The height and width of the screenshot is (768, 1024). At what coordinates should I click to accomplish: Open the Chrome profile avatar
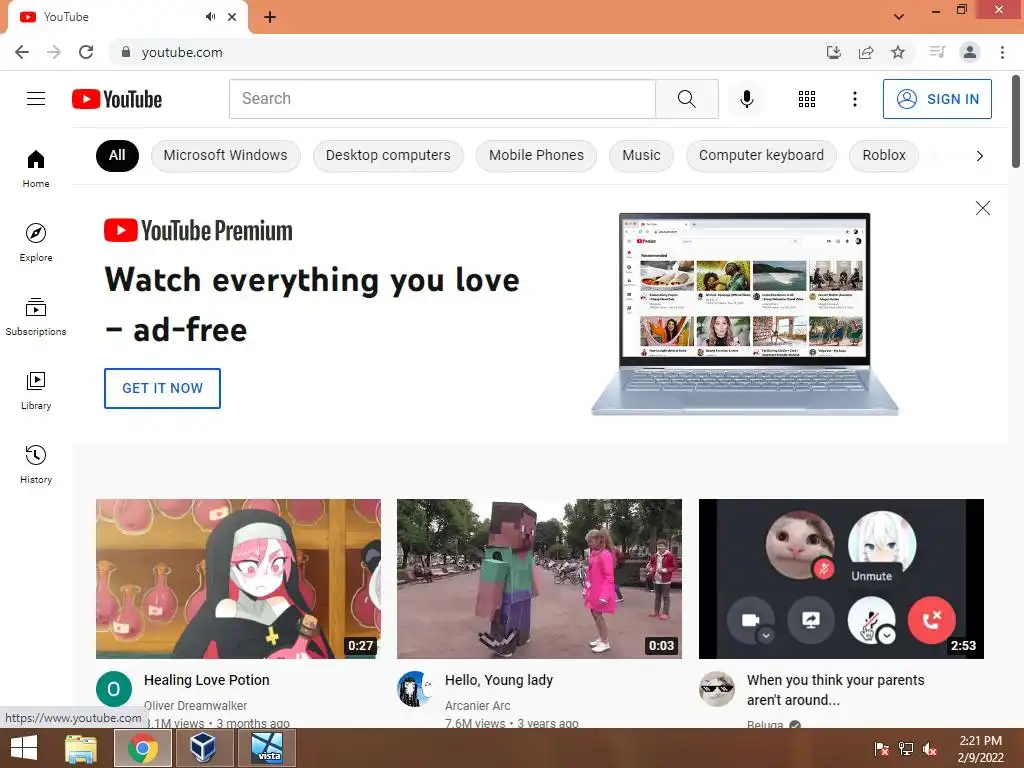970,52
